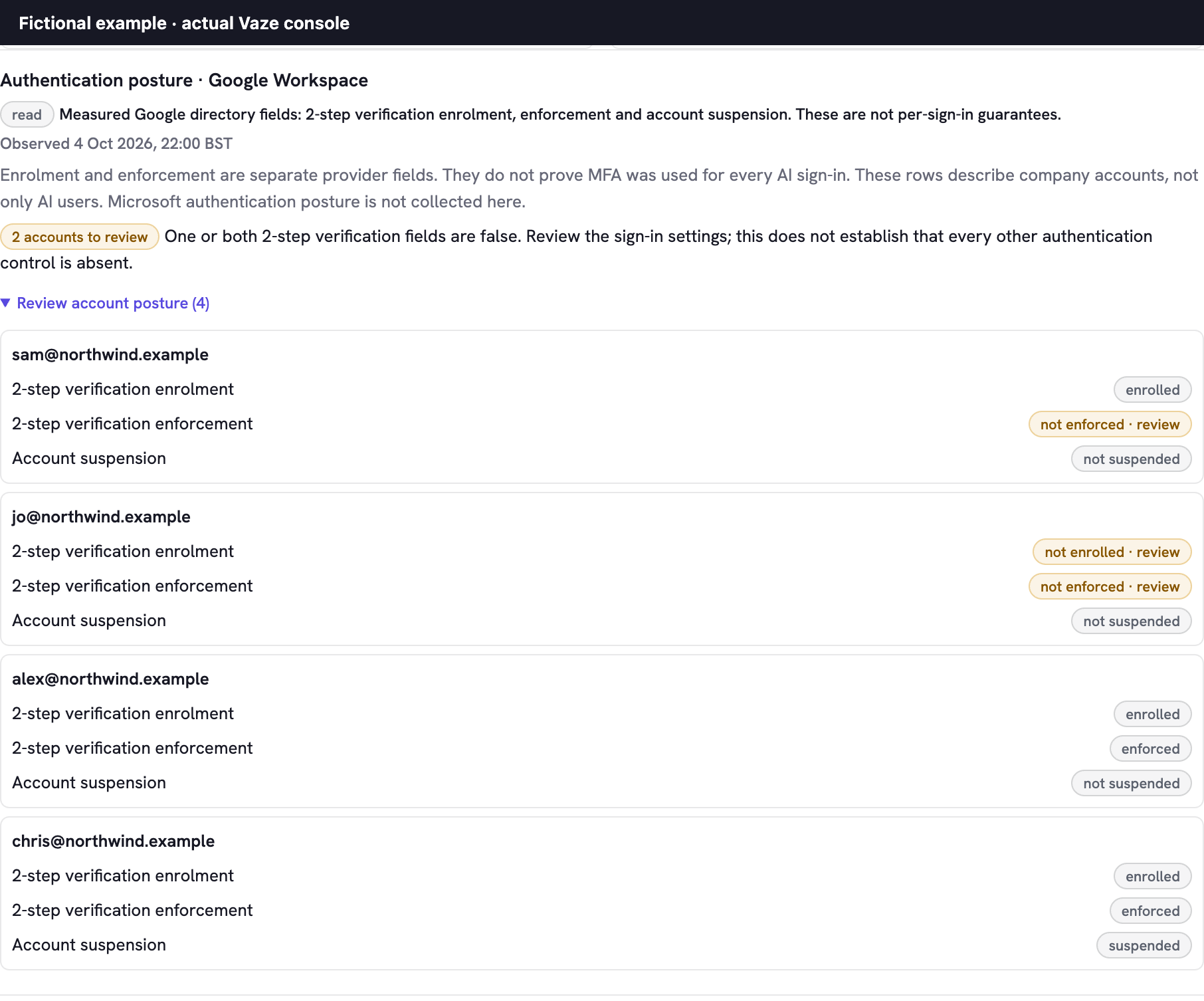This screenshot has width=1204, height=1001.
Task: Click chris's 'Account suspension' label
Action: coord(89,945)
